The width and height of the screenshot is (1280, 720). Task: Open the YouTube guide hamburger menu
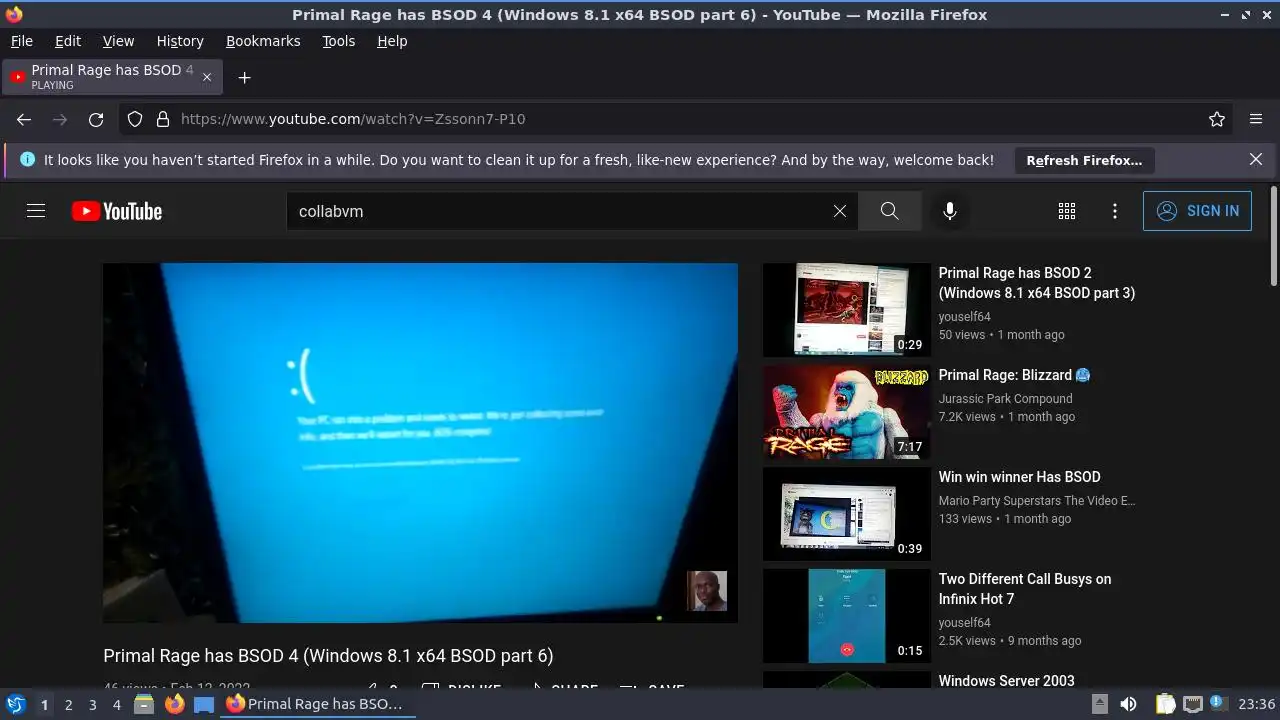pyautogui.click(x=36, y=211)
